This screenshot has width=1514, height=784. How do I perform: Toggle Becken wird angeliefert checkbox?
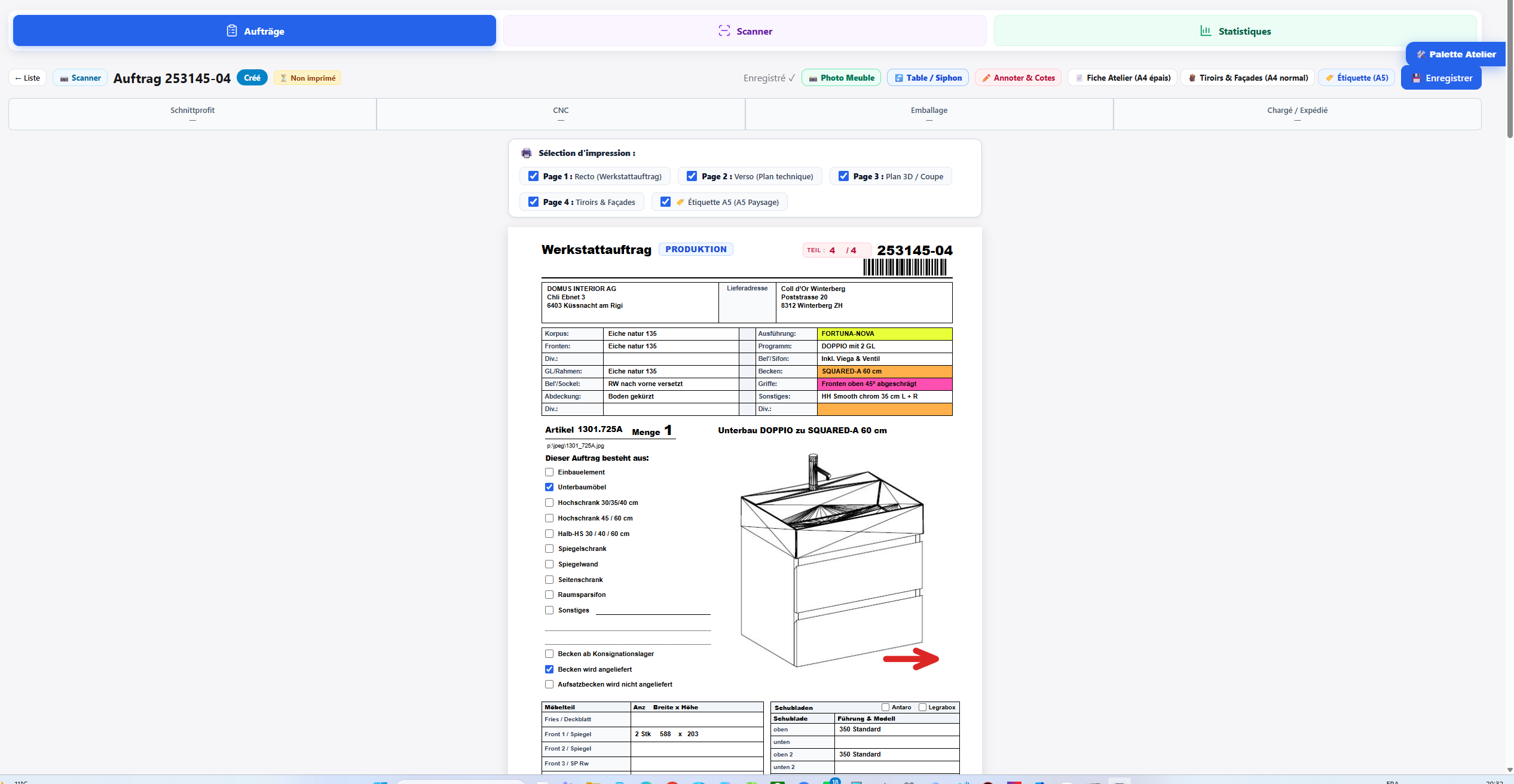coord(549,669)
